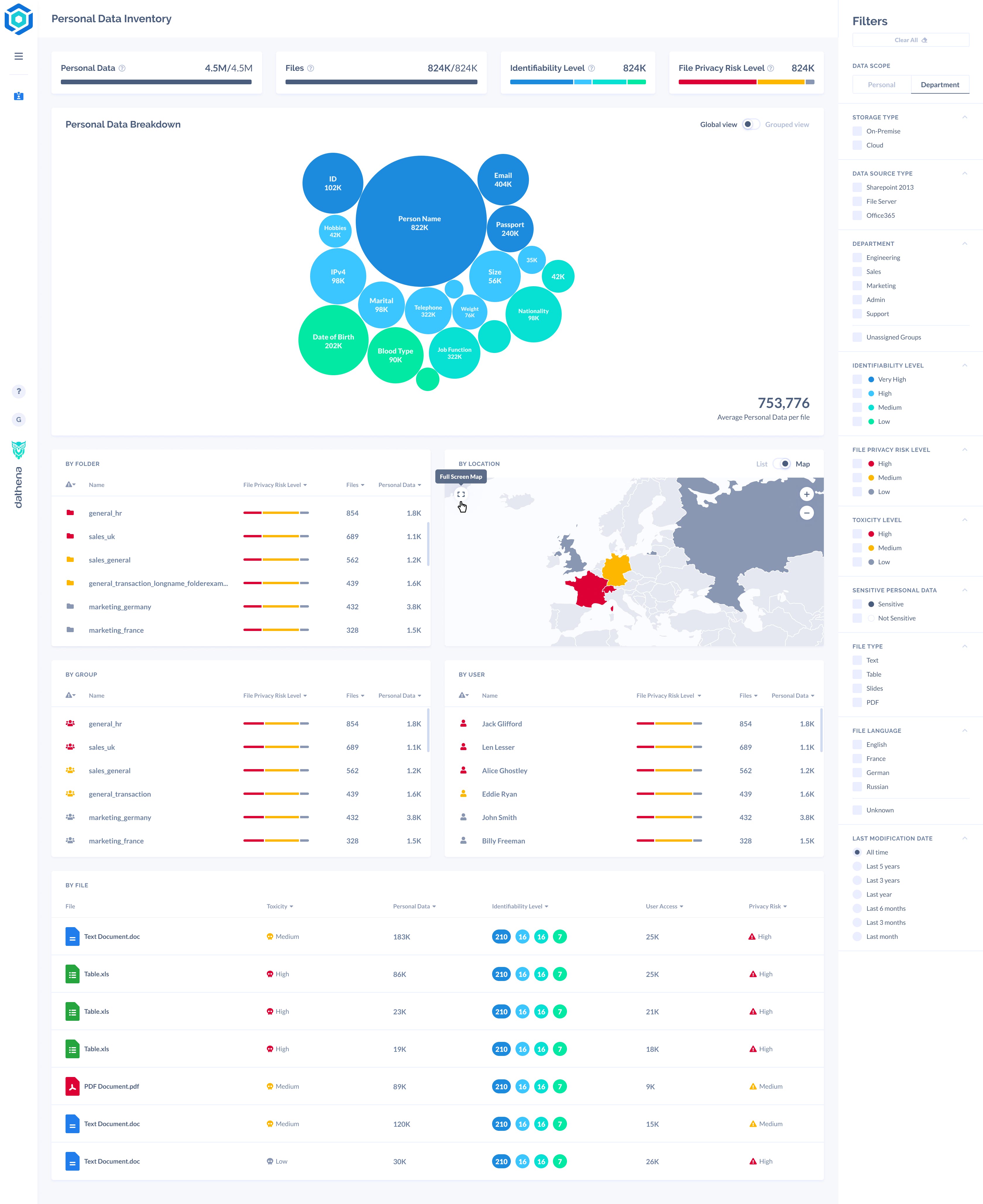Zoom in on the location map
The image size is (983, 1204).
click(x=806, y=494)
